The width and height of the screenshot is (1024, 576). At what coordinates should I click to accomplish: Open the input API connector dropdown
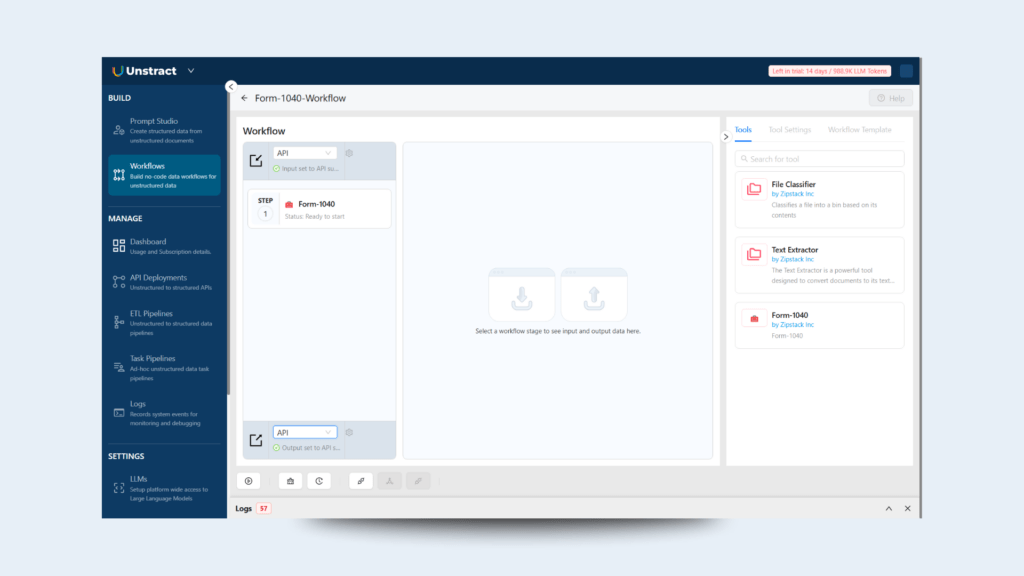pyautogui.click(x=305, y=153)
